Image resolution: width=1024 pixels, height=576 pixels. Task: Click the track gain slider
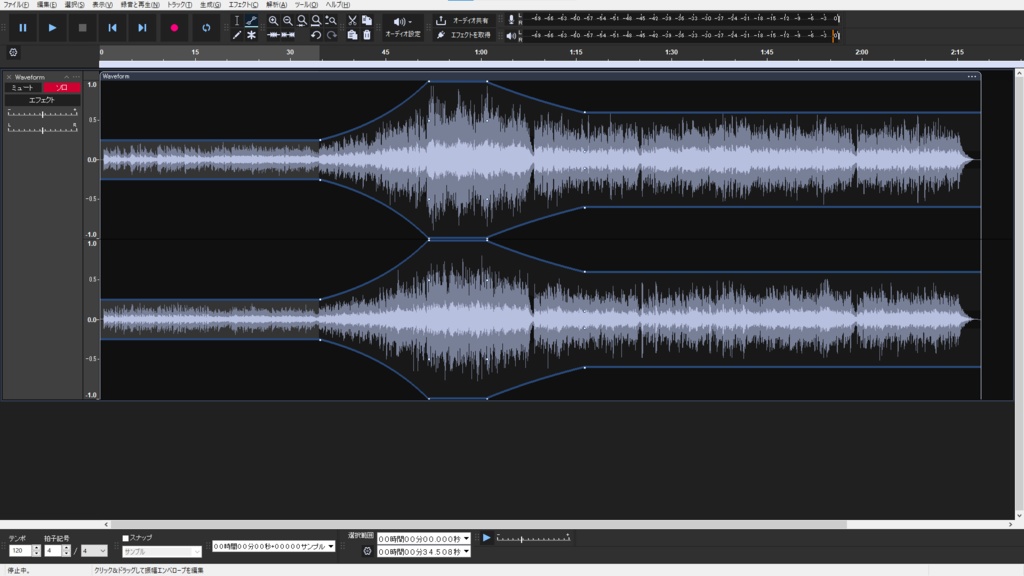pyautogui.click(x=42, y=113)
